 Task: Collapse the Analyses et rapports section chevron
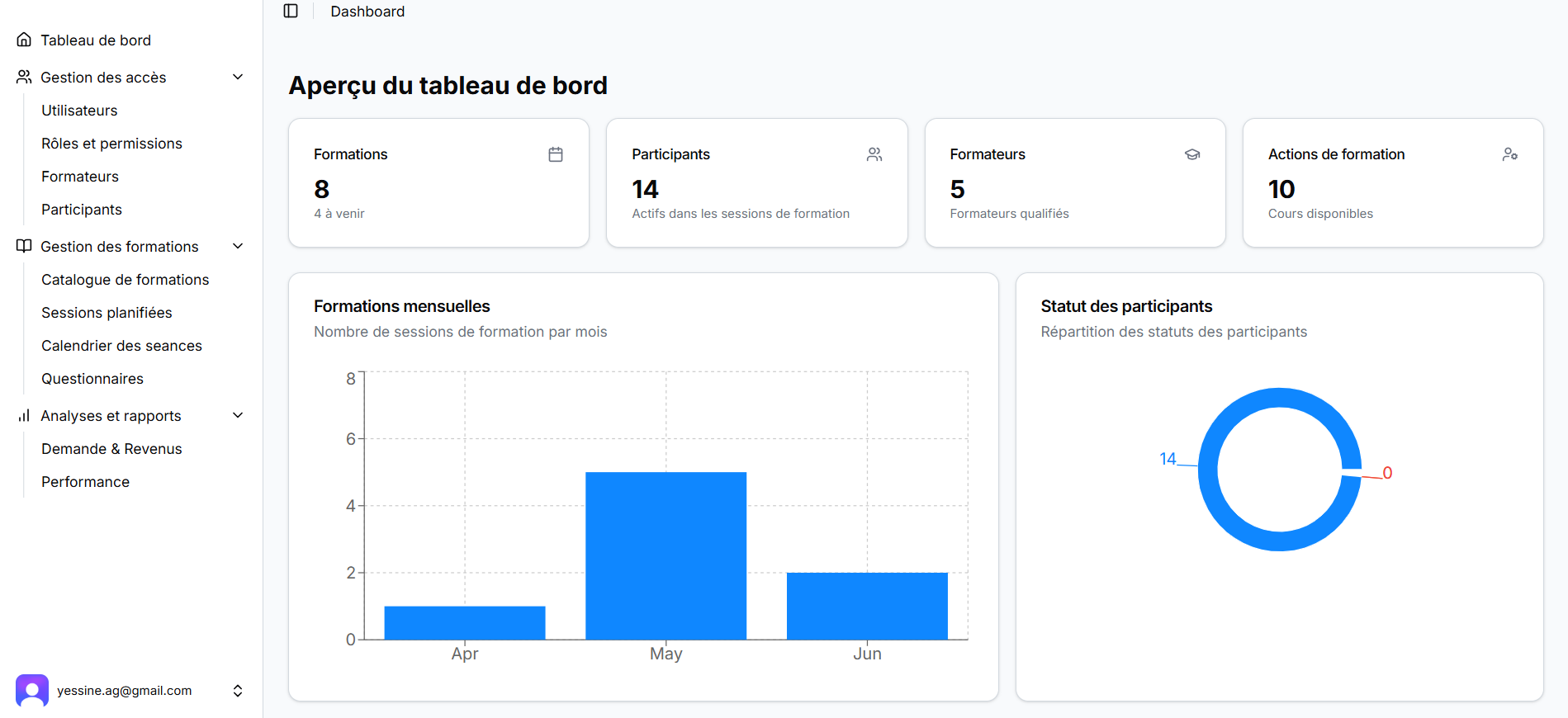coord(238,415)
